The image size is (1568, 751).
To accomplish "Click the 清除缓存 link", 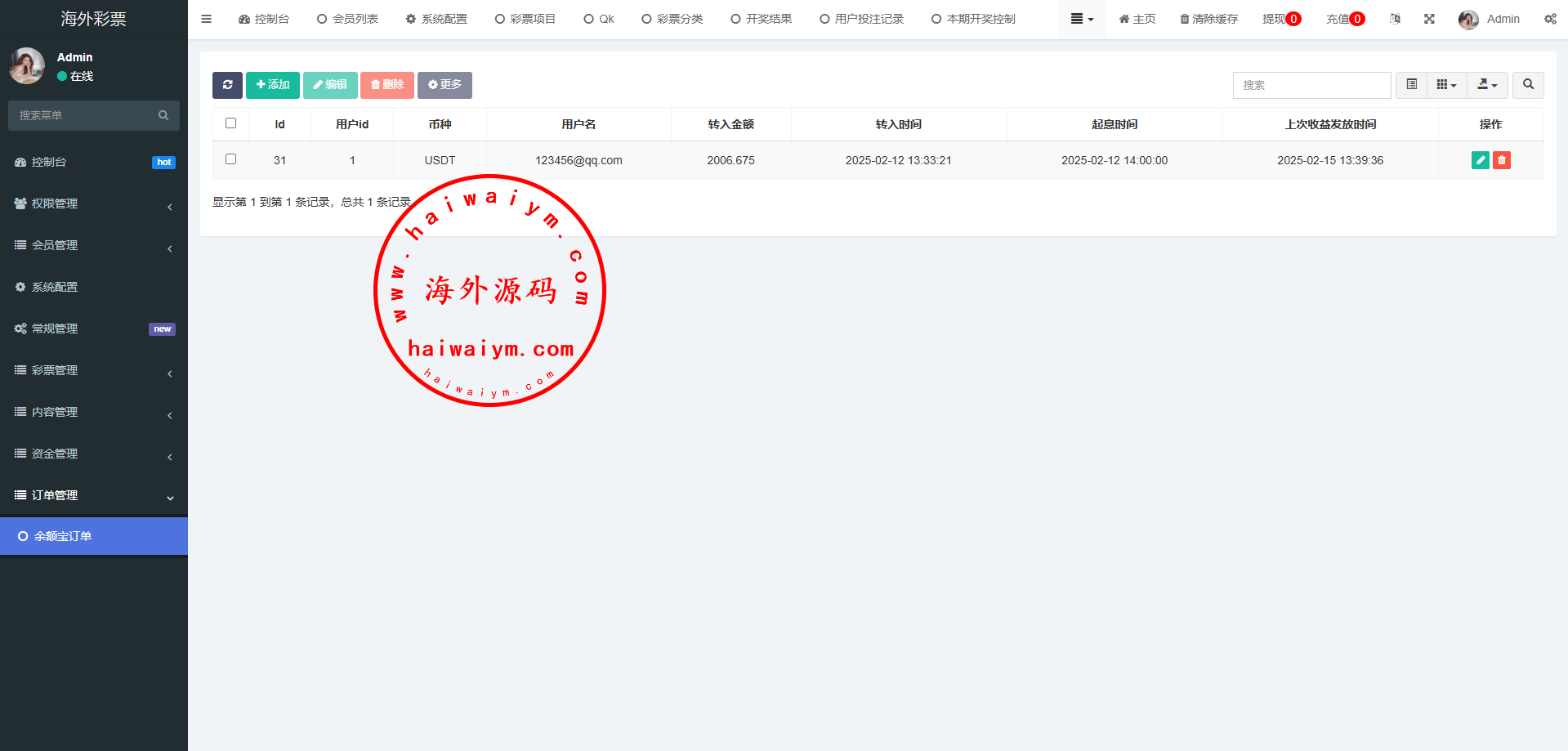I will click(x=1208, y=19).
